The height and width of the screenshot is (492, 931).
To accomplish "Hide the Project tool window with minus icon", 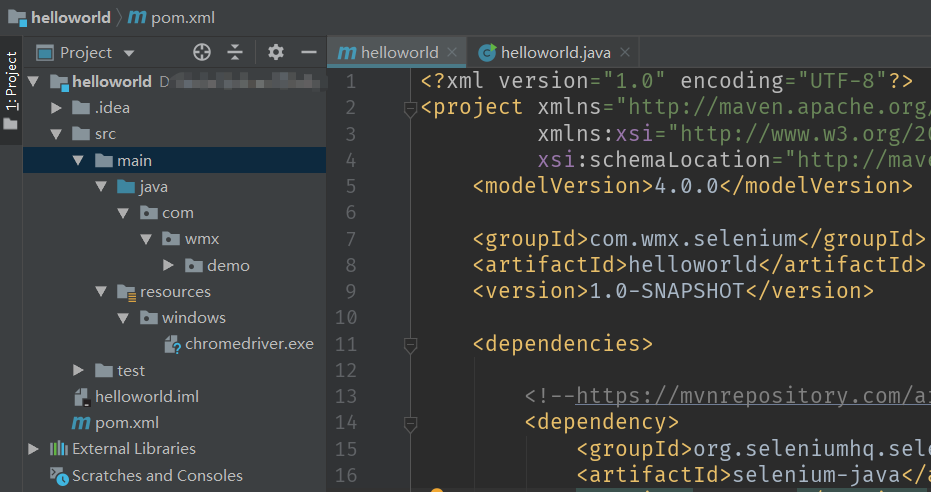I will tap(309, 52).
